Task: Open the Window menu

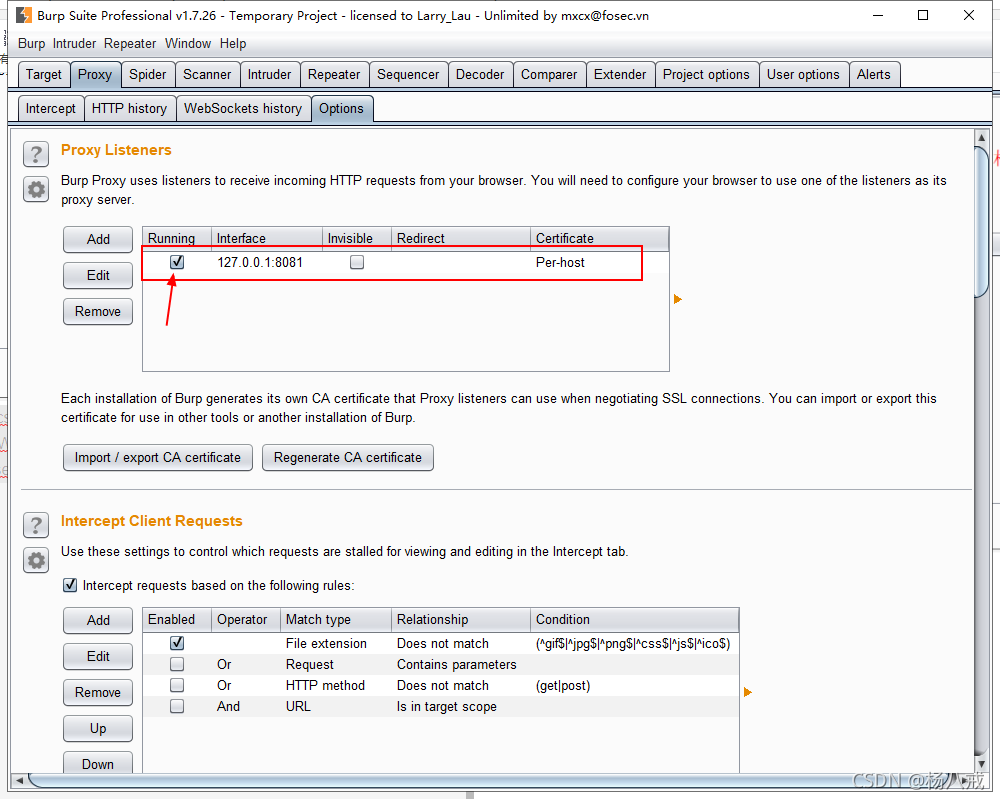Action: tap(188, 43)
